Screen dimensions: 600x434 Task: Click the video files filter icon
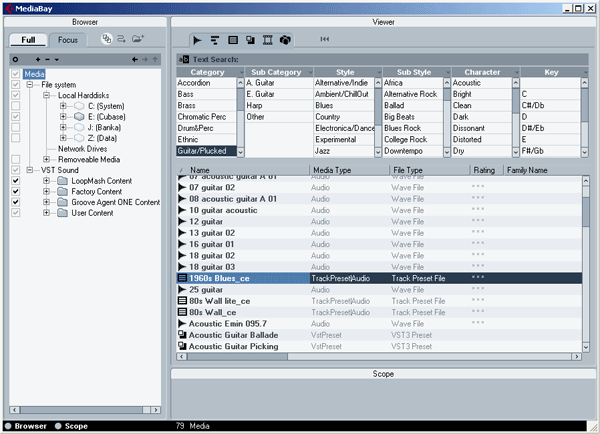pos(268,39)
